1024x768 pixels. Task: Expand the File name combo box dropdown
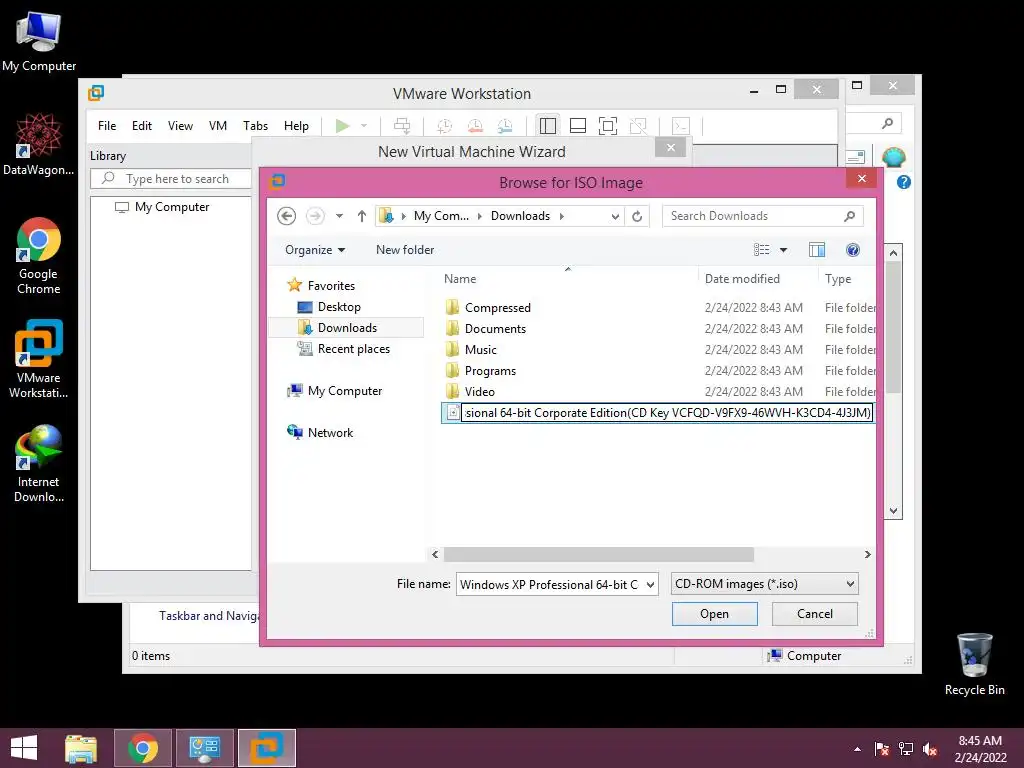(650, 584)
